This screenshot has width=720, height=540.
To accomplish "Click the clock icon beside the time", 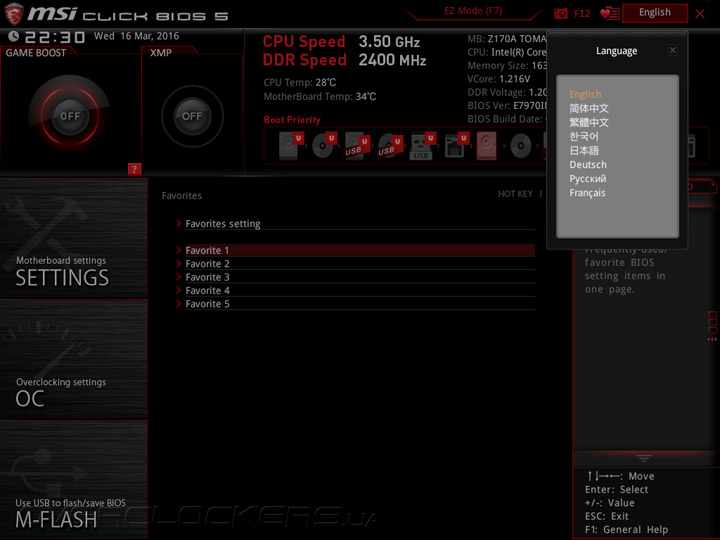I will (13, 36).
